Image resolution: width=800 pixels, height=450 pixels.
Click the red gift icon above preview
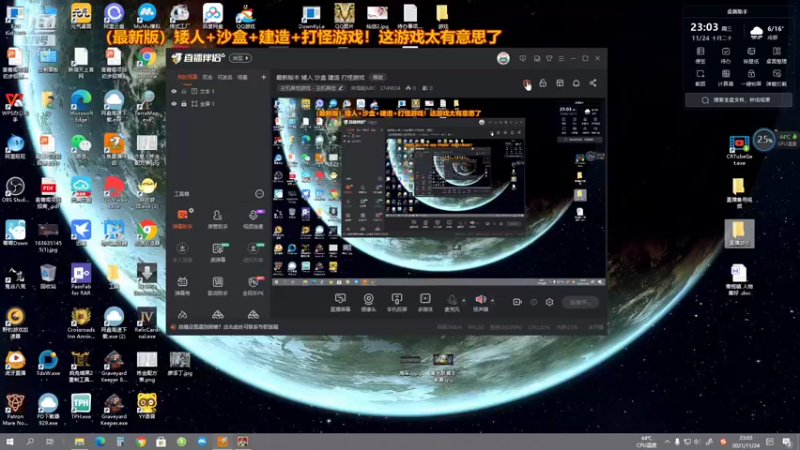(526, 83)
